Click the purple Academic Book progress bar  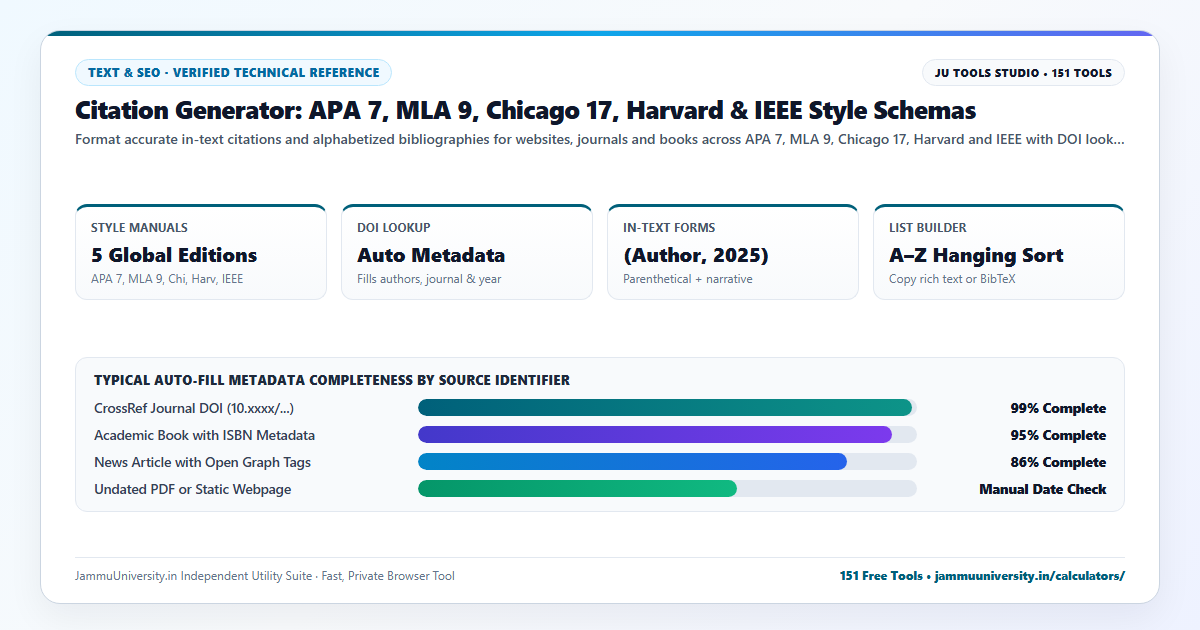click(x=667, y=435)
